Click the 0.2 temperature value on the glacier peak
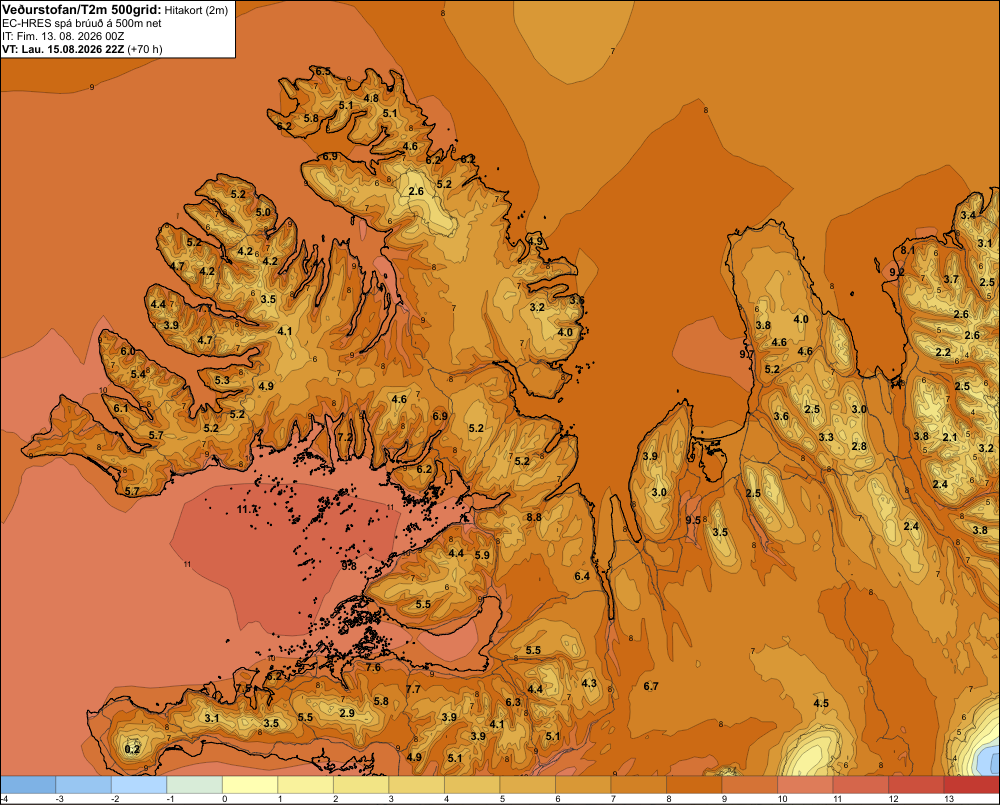This screenshot has height=805, width=1000. click(x=132, y=749)
